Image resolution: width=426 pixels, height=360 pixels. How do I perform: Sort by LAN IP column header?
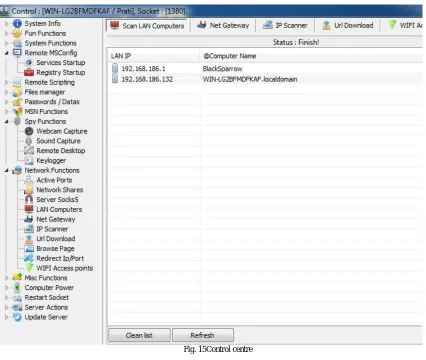(154, 56)
